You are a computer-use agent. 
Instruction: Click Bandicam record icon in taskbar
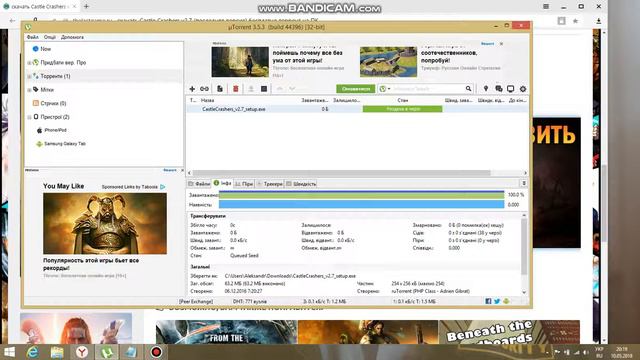[156, 352]
